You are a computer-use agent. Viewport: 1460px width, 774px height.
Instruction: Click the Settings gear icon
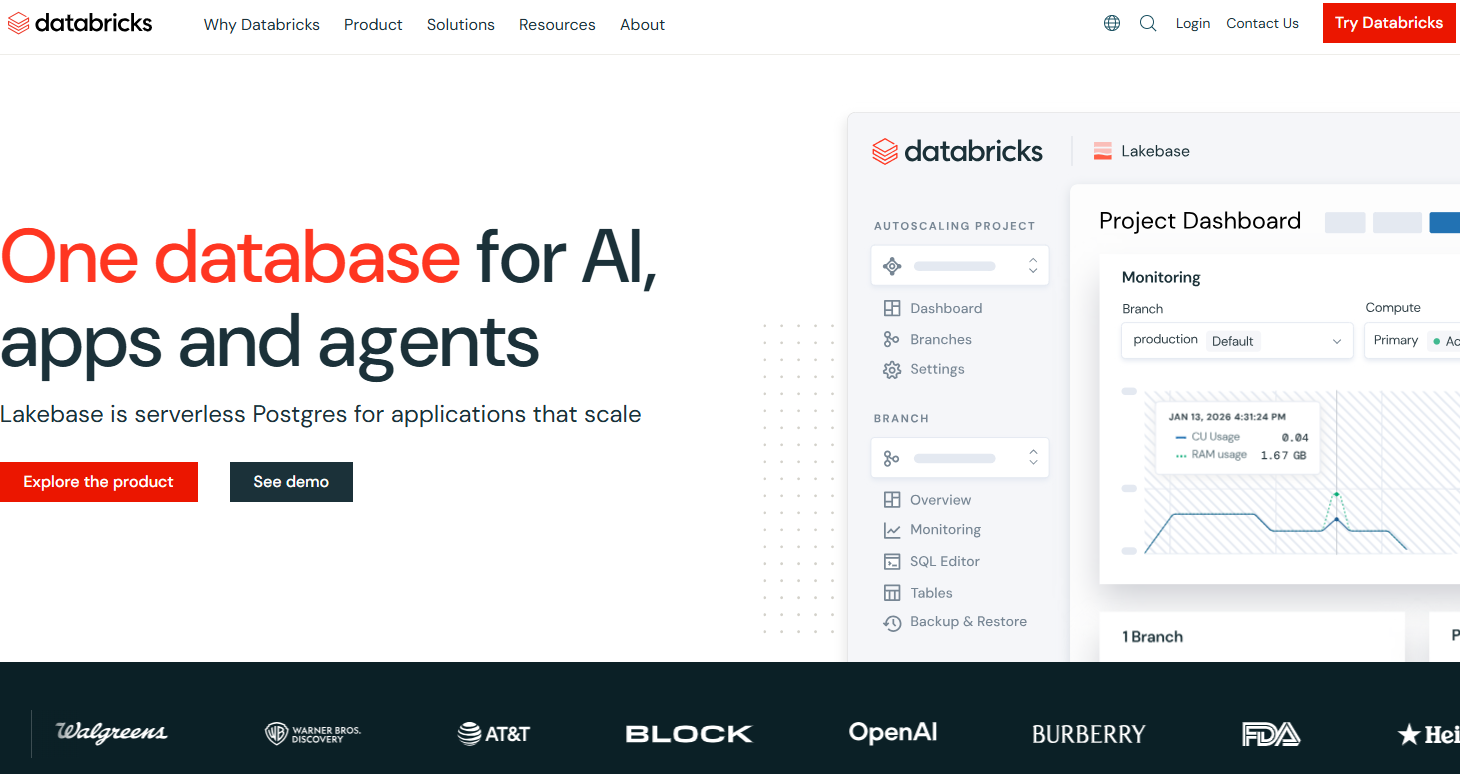point(891,370)
